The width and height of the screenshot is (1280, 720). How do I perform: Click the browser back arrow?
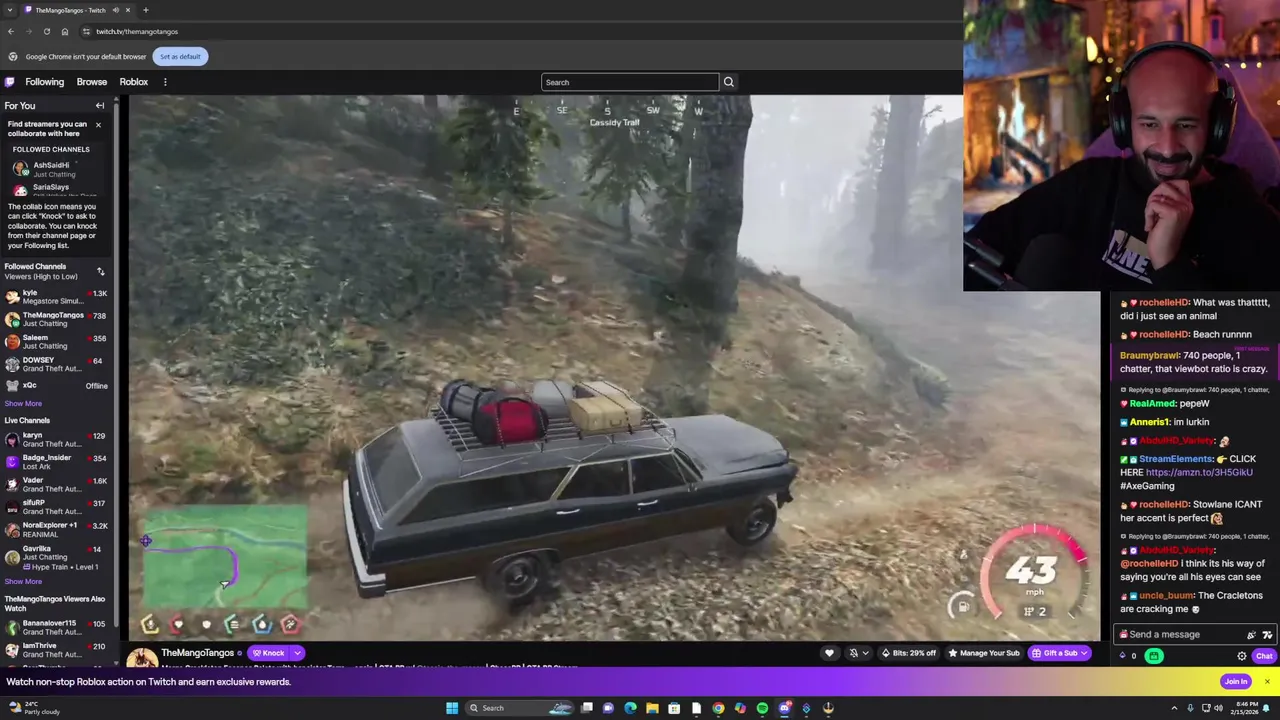[x=11, y=31]
